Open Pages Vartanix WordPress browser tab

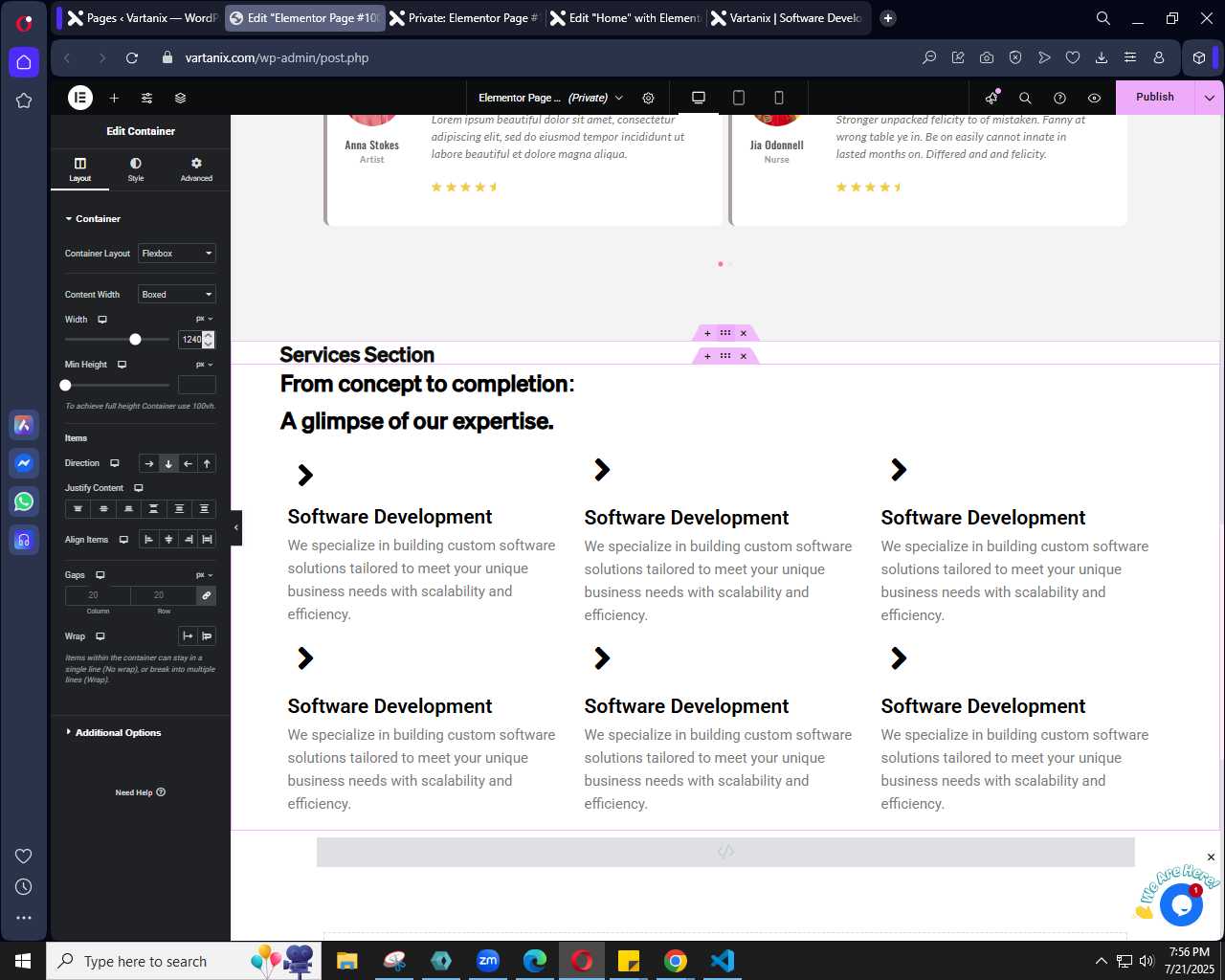click(x=143, y=18)
